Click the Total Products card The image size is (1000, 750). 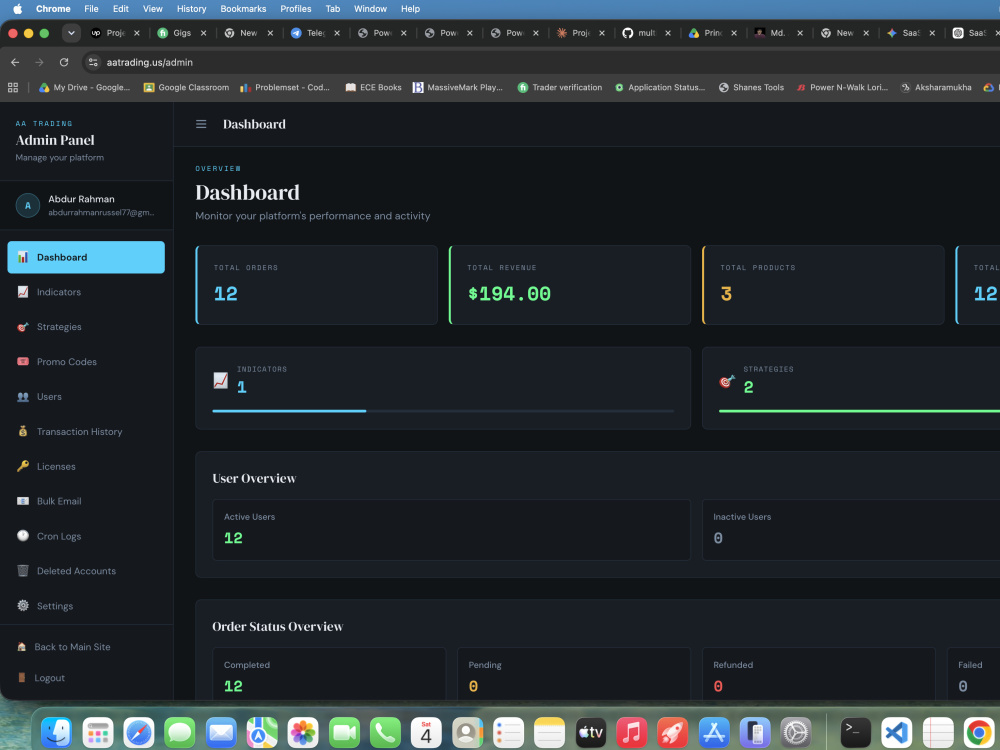click(823, 285)
